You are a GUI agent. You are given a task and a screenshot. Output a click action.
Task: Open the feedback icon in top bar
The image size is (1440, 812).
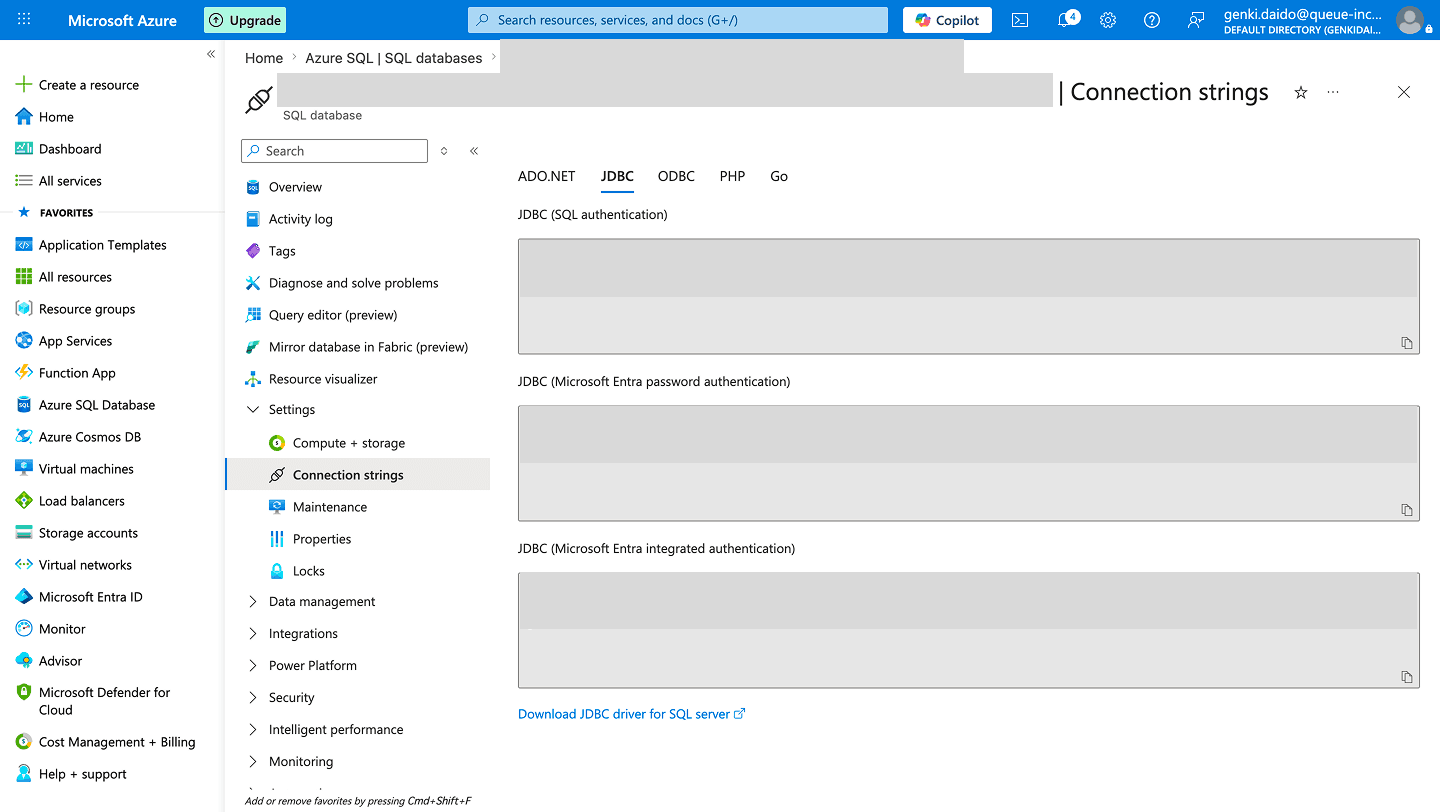(1196, 20)
